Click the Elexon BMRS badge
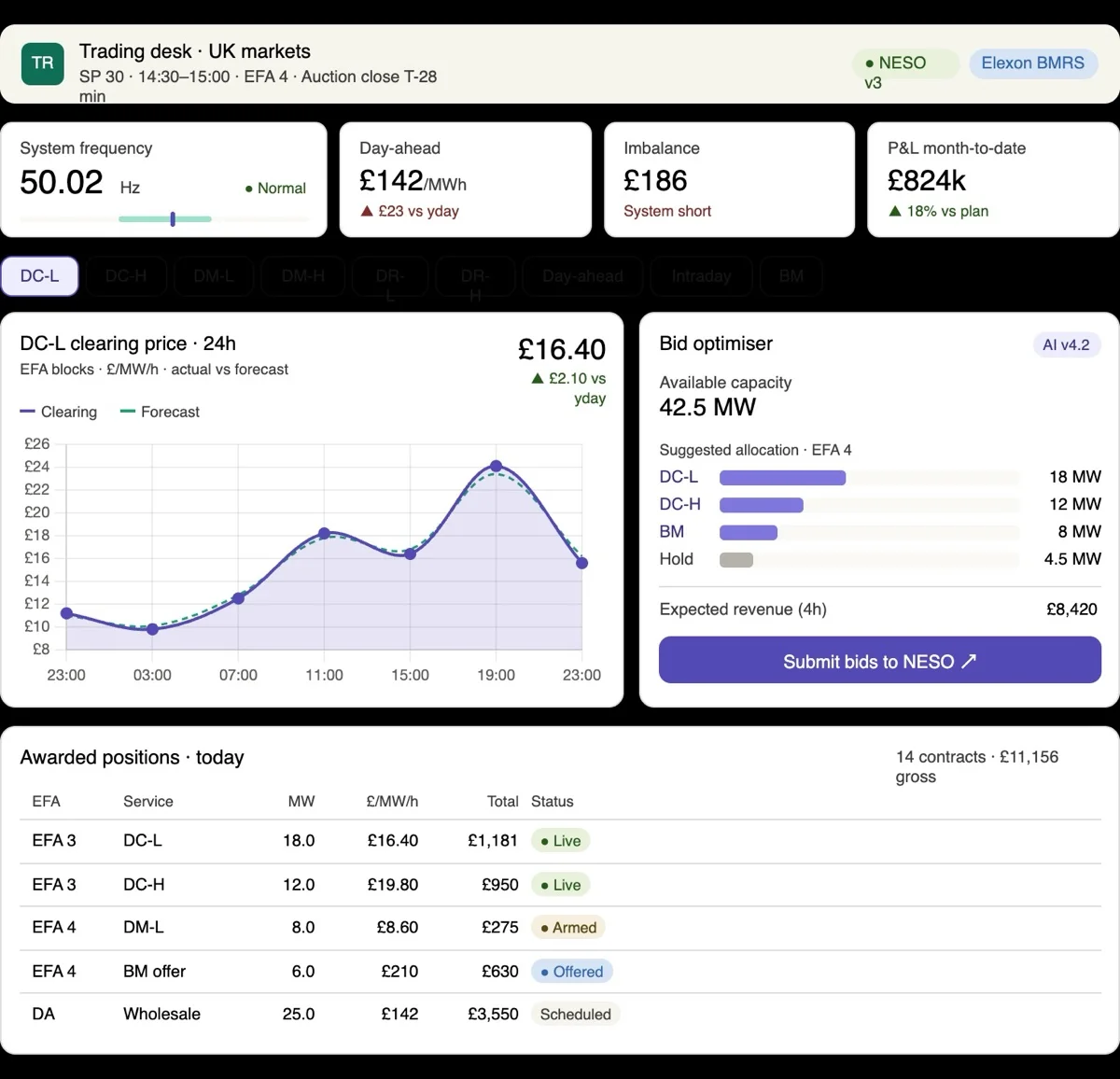Image resolution: width=1120 pixels, height=1079 pixels. click(x=1033, y=63)
